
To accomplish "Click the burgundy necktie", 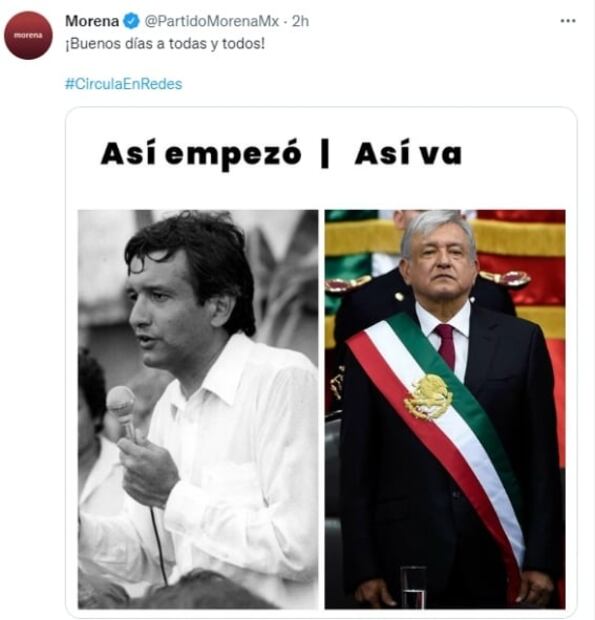I will point(446,344).
